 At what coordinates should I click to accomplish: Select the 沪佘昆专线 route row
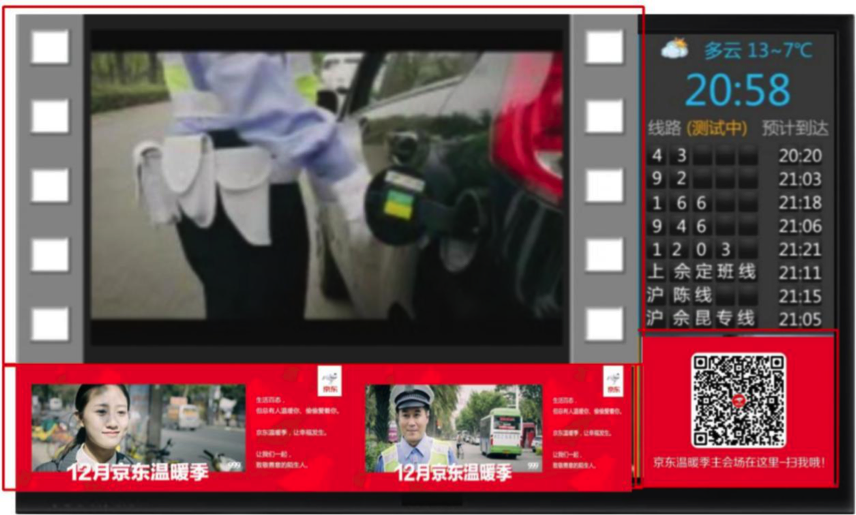(736, 319)
